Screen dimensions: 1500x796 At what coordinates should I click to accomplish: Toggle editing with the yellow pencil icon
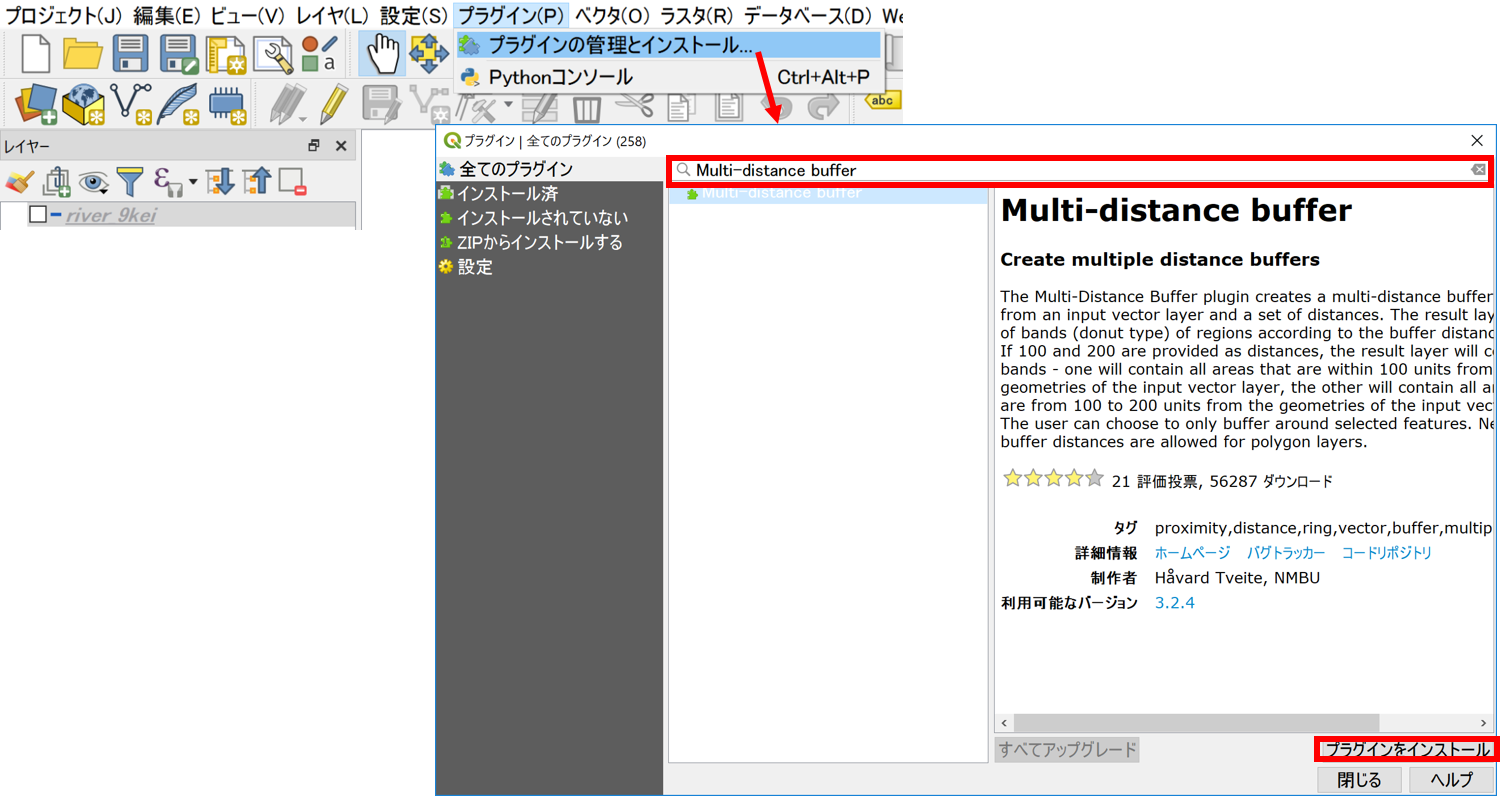pos(334,103)
